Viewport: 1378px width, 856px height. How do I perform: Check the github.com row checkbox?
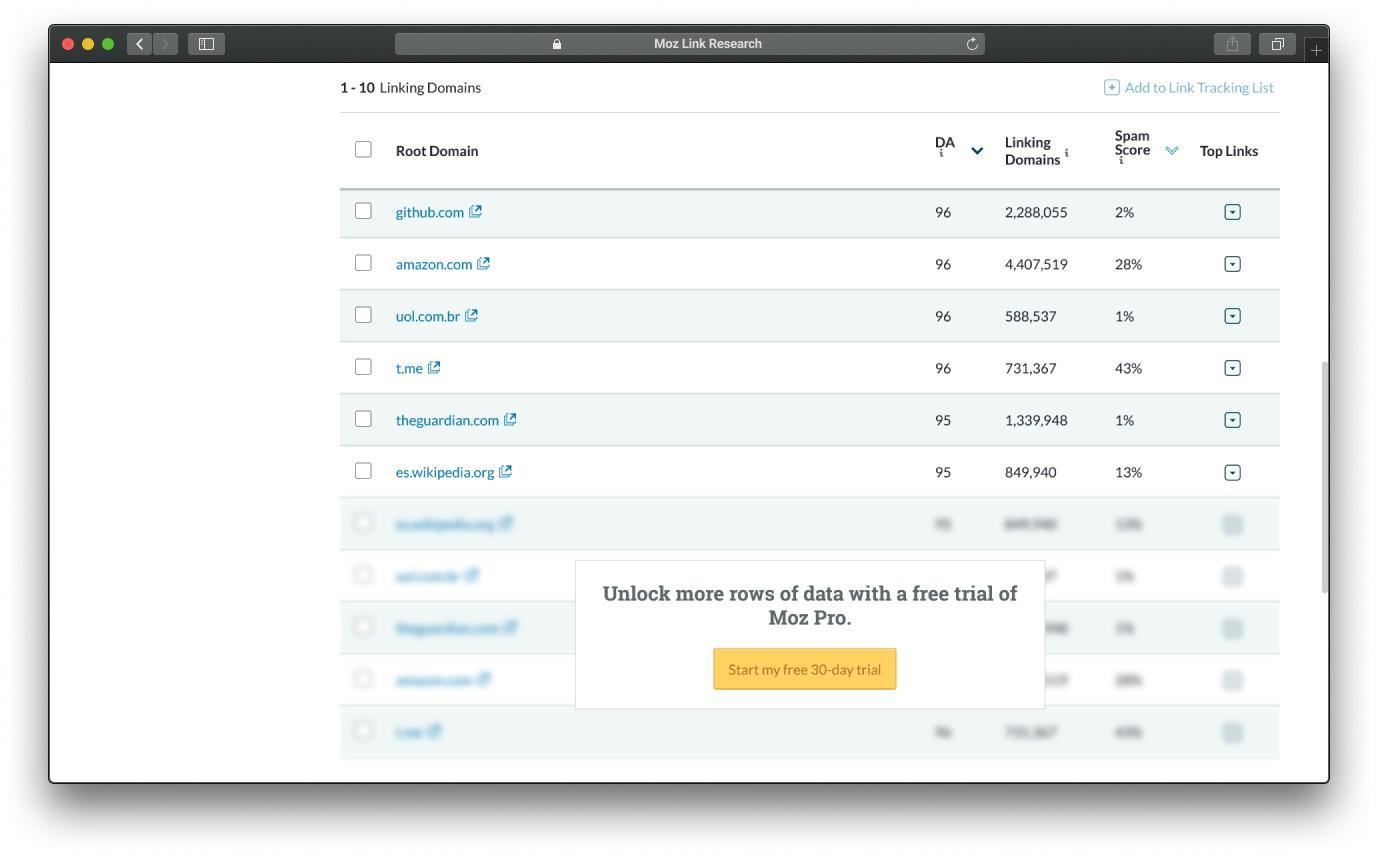click(x=363, y=211)
